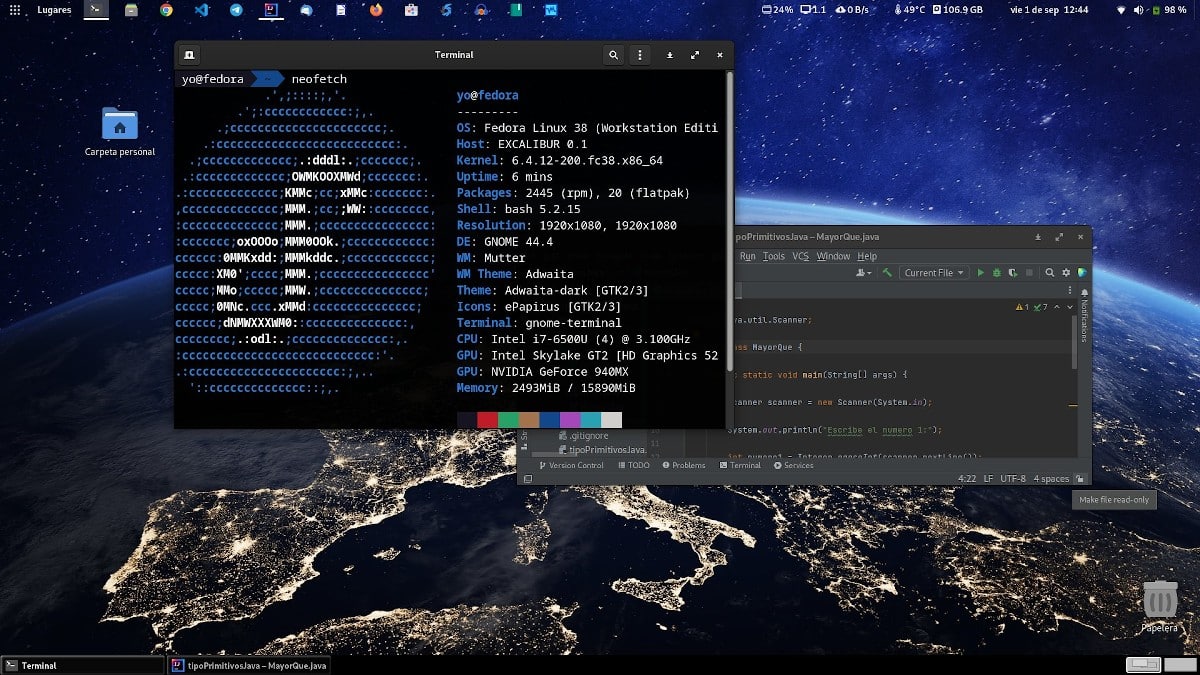Open IDE settings gear in IntelliJ toolbar
The height and width of the screenshot is (675, 1200).
pyautogui.click(x=1066, y=272)
